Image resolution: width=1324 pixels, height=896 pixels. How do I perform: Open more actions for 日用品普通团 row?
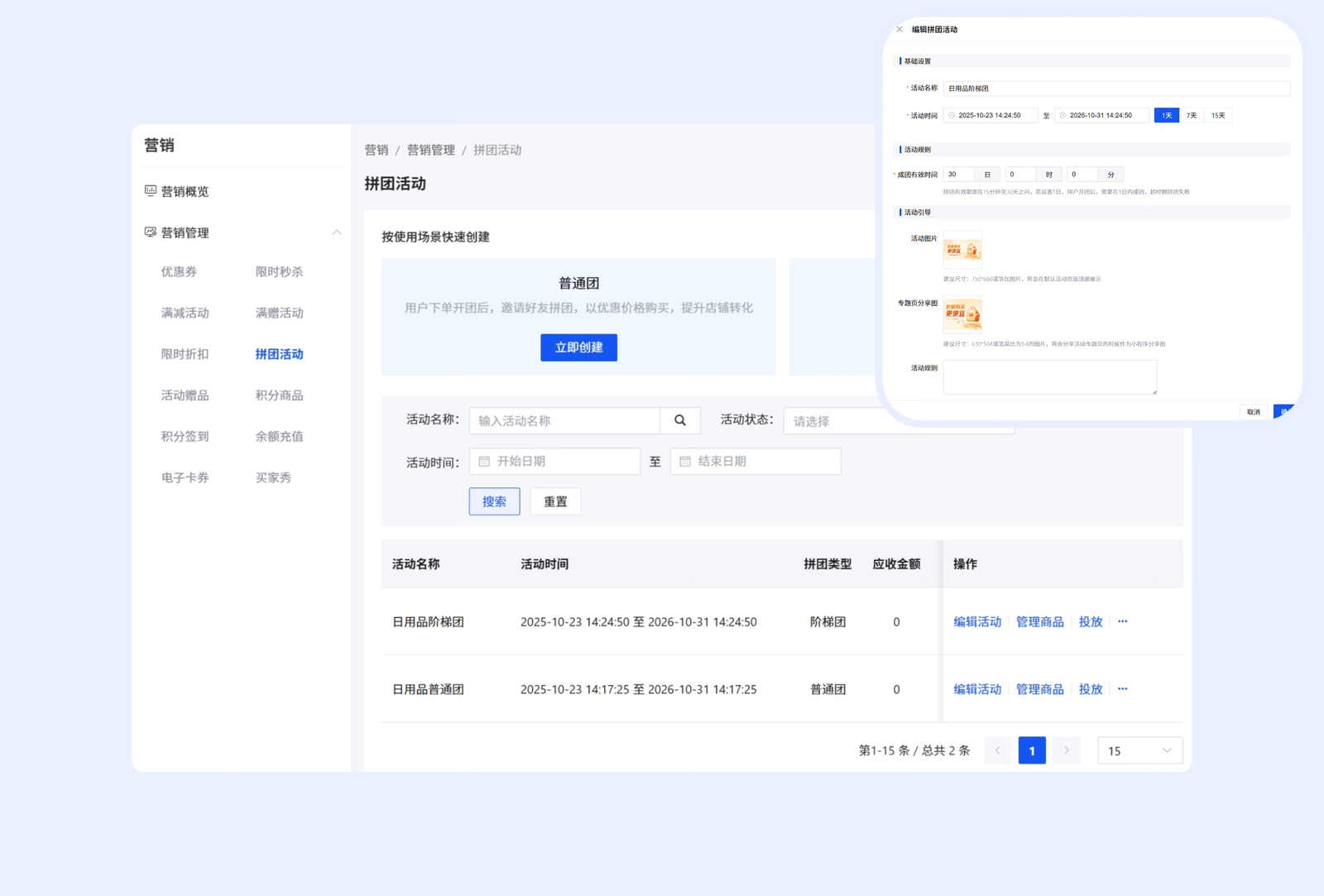point(1122,688)
